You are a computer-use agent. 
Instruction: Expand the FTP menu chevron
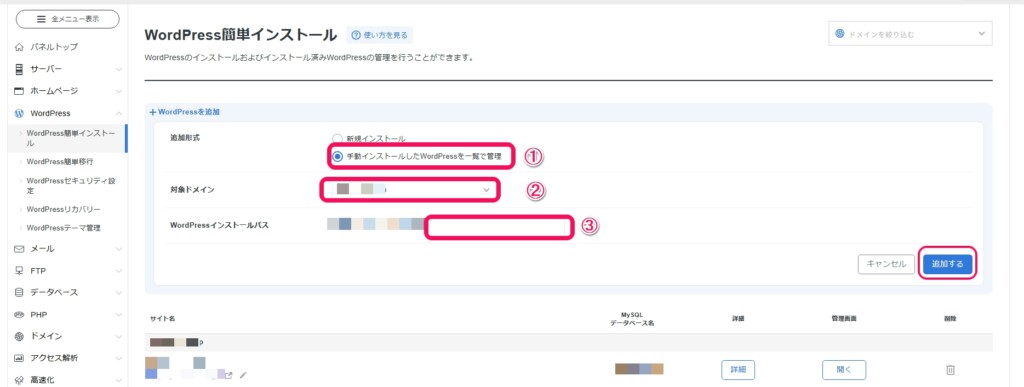118,271
